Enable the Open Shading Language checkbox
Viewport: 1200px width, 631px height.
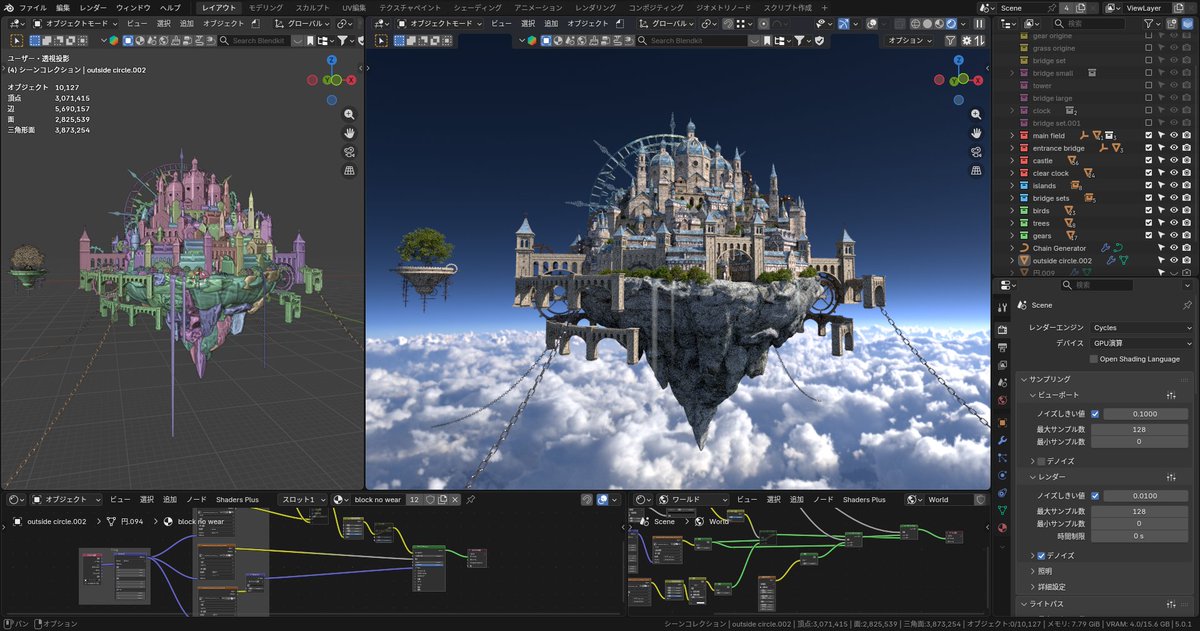click(1094, 359)
